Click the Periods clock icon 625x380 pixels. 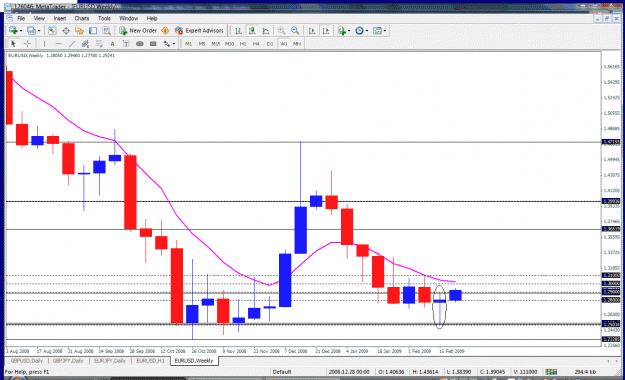359,31
